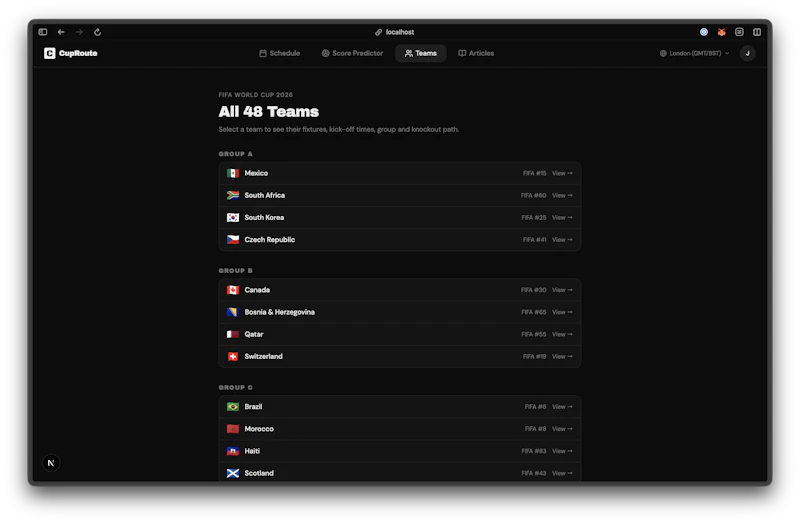The image size is (800, 523).
Task: Select the Scotland team name
Action: click(259, 473)
